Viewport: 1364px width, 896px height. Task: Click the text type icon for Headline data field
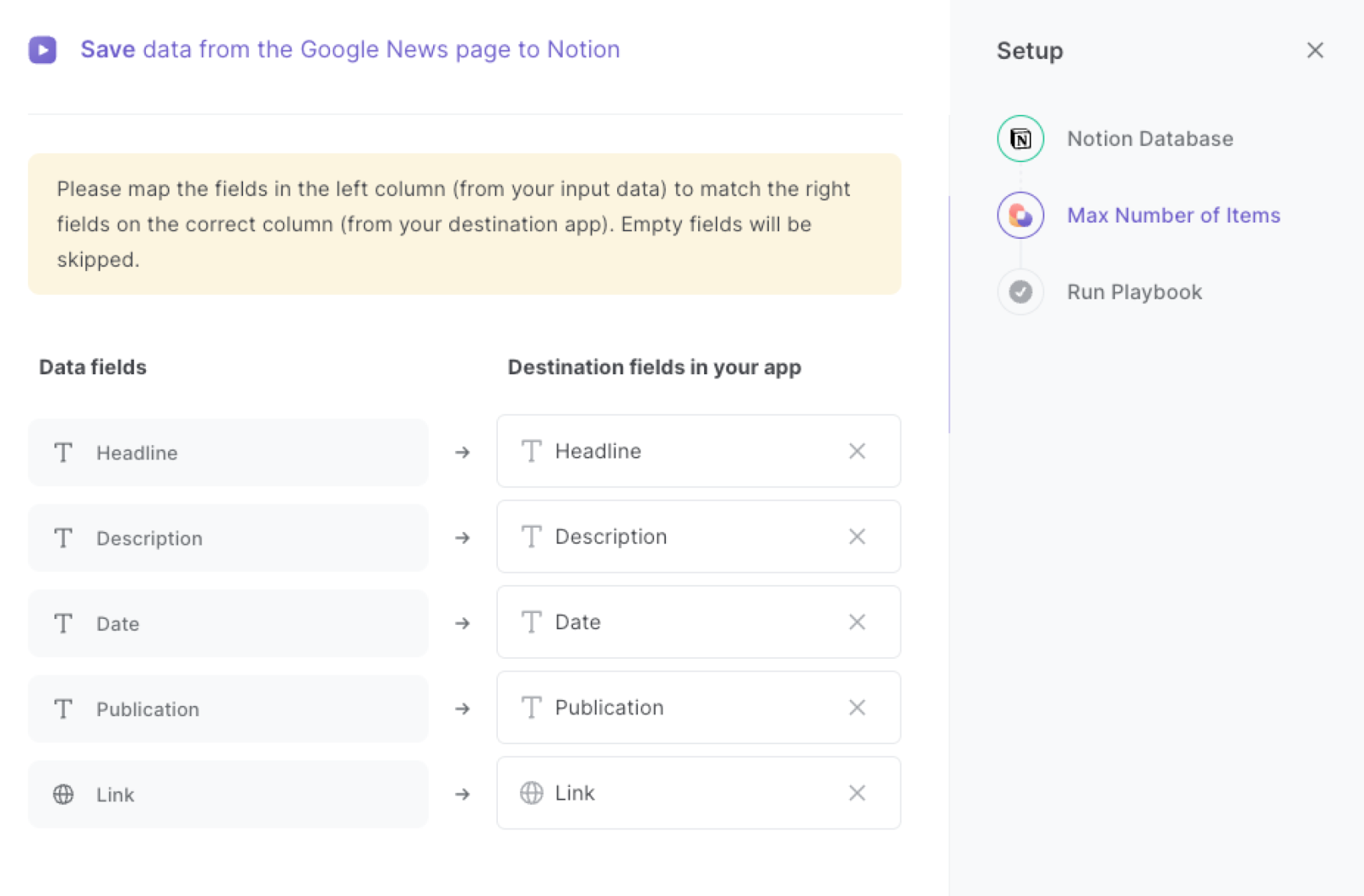tap(63, 453)
